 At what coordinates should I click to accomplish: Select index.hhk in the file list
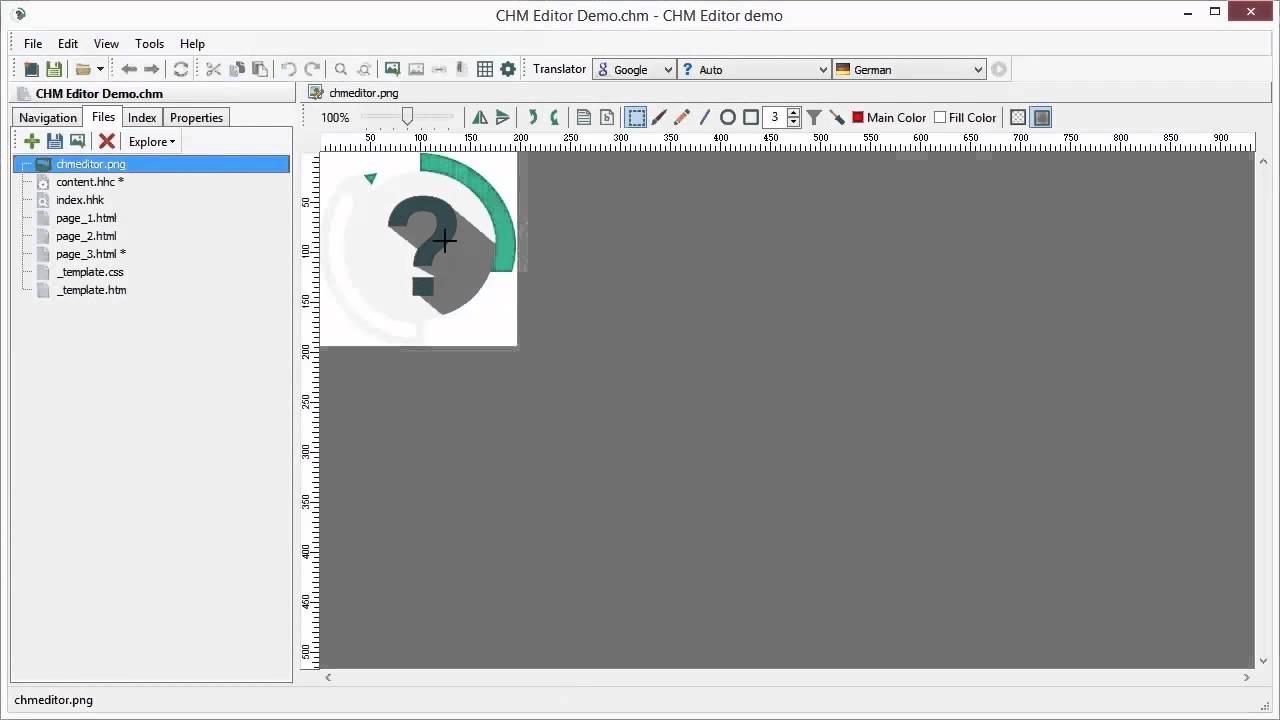[x=80, y=200]
